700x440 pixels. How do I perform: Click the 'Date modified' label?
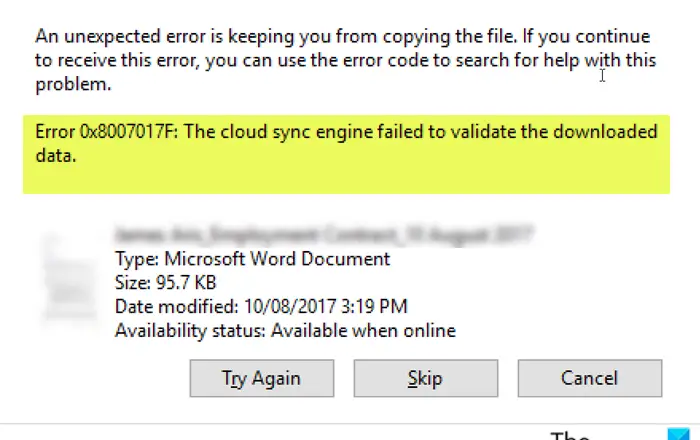point(176,307)
